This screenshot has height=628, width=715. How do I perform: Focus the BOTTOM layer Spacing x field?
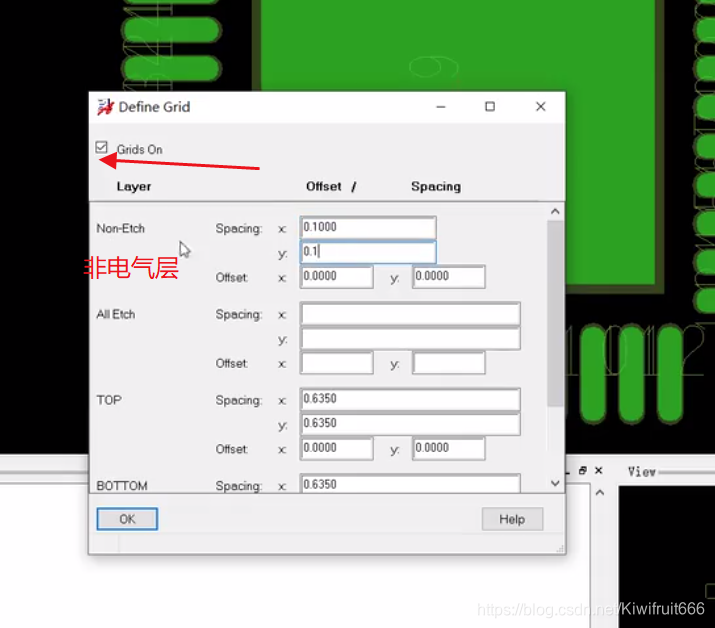(x=410, y=485)
